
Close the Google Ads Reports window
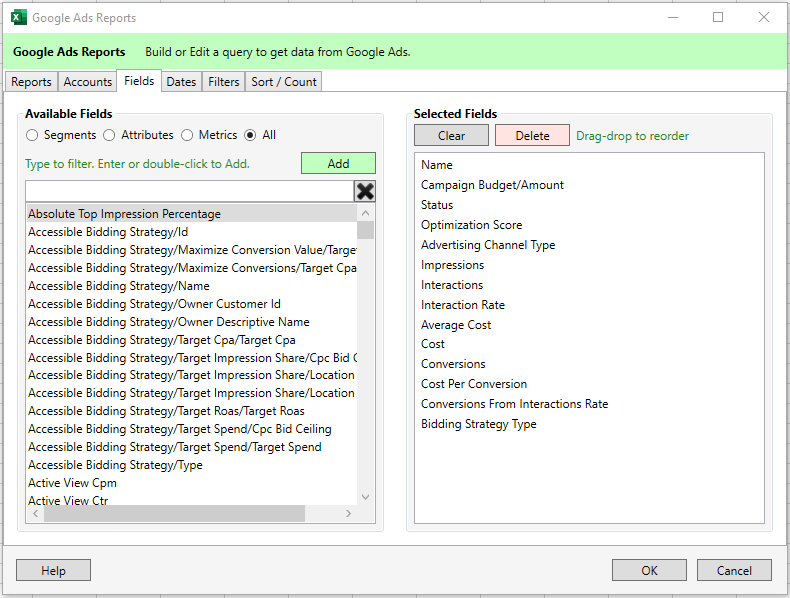click(x=764, y=17)
